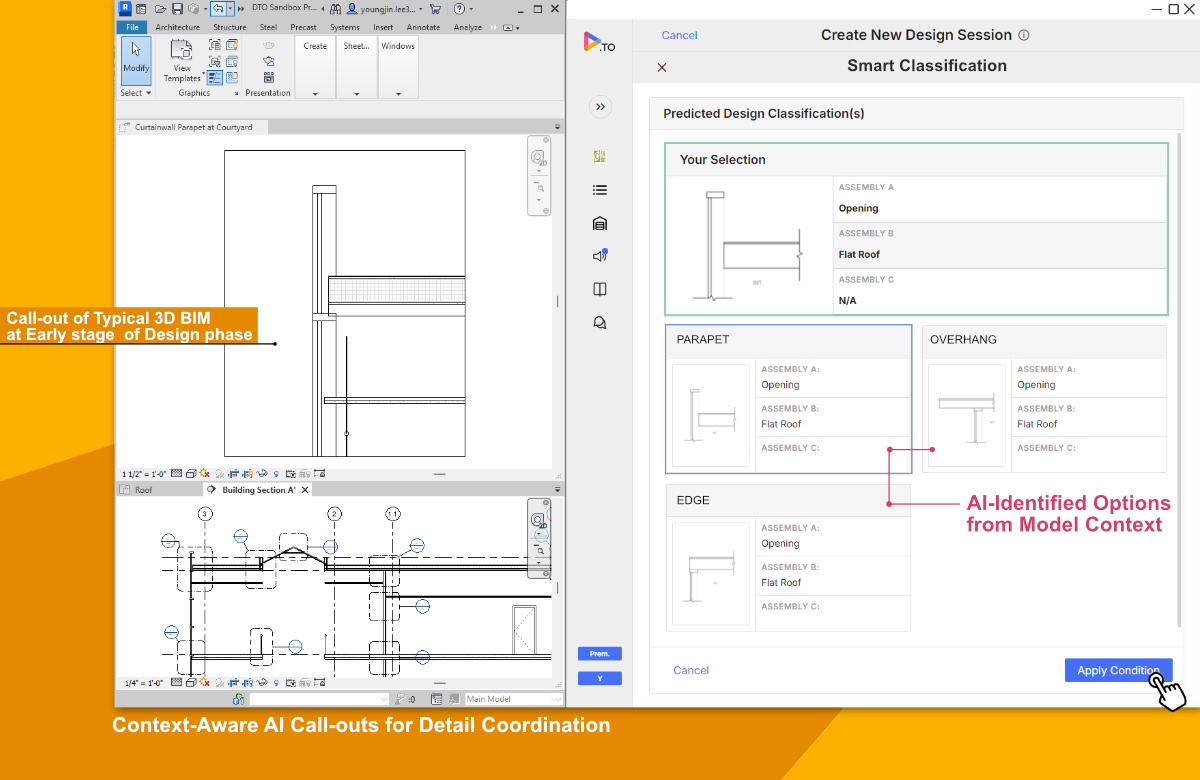Image resolution: width=1200 pixels, height=780 pixels.
Task: Click Cancel link at bottom of panel
Action: pyautogui.click(x=691, y=671)
